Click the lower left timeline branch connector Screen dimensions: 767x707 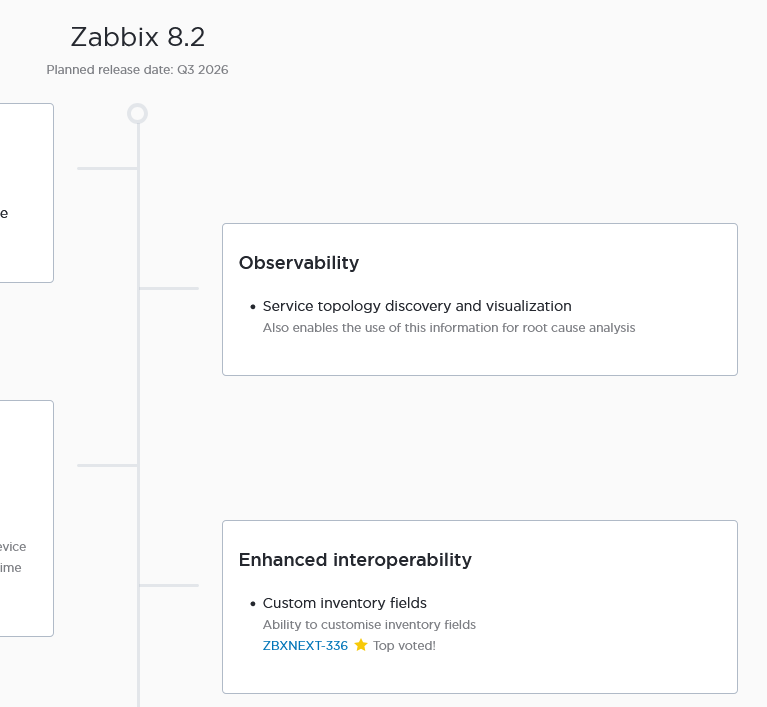(107, 465)
